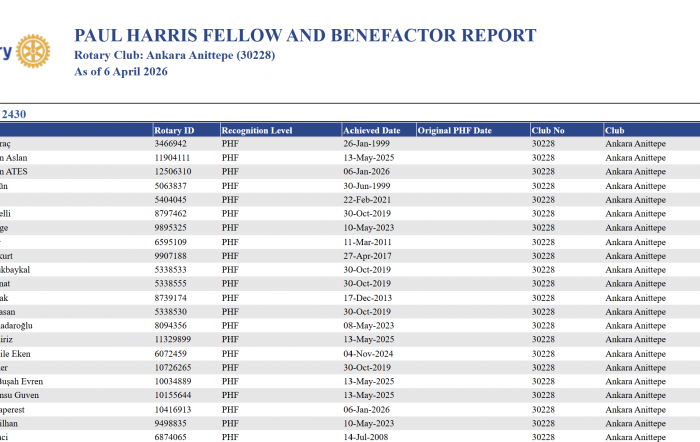The width and height of the screenshot is (700, 442).
Task: Select Rotary ID 9907188
Action: pos(171,256)
